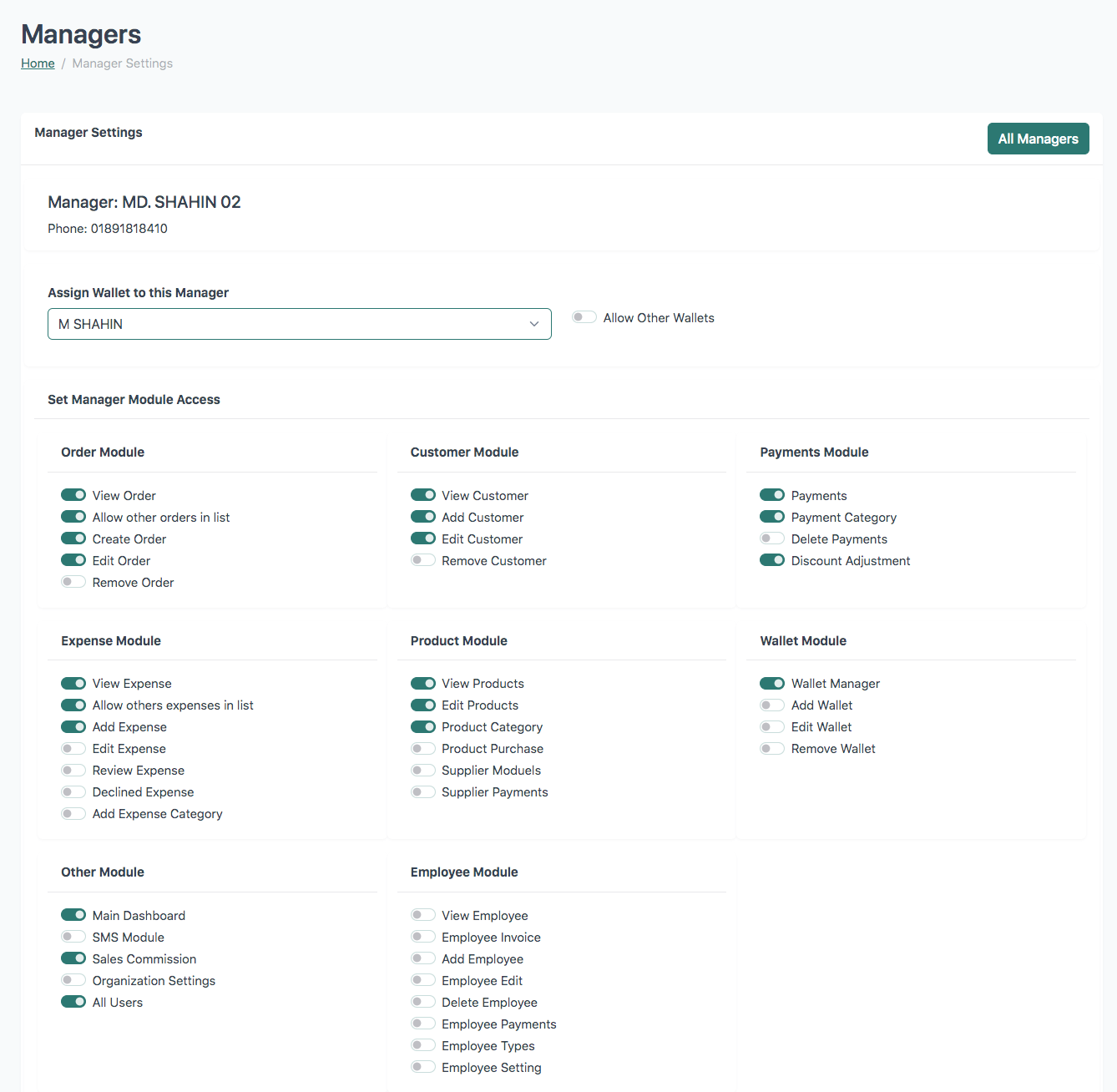Go to Home breadcrumb link
The height and width of the screenshot is (1092, 1117).
38,63
